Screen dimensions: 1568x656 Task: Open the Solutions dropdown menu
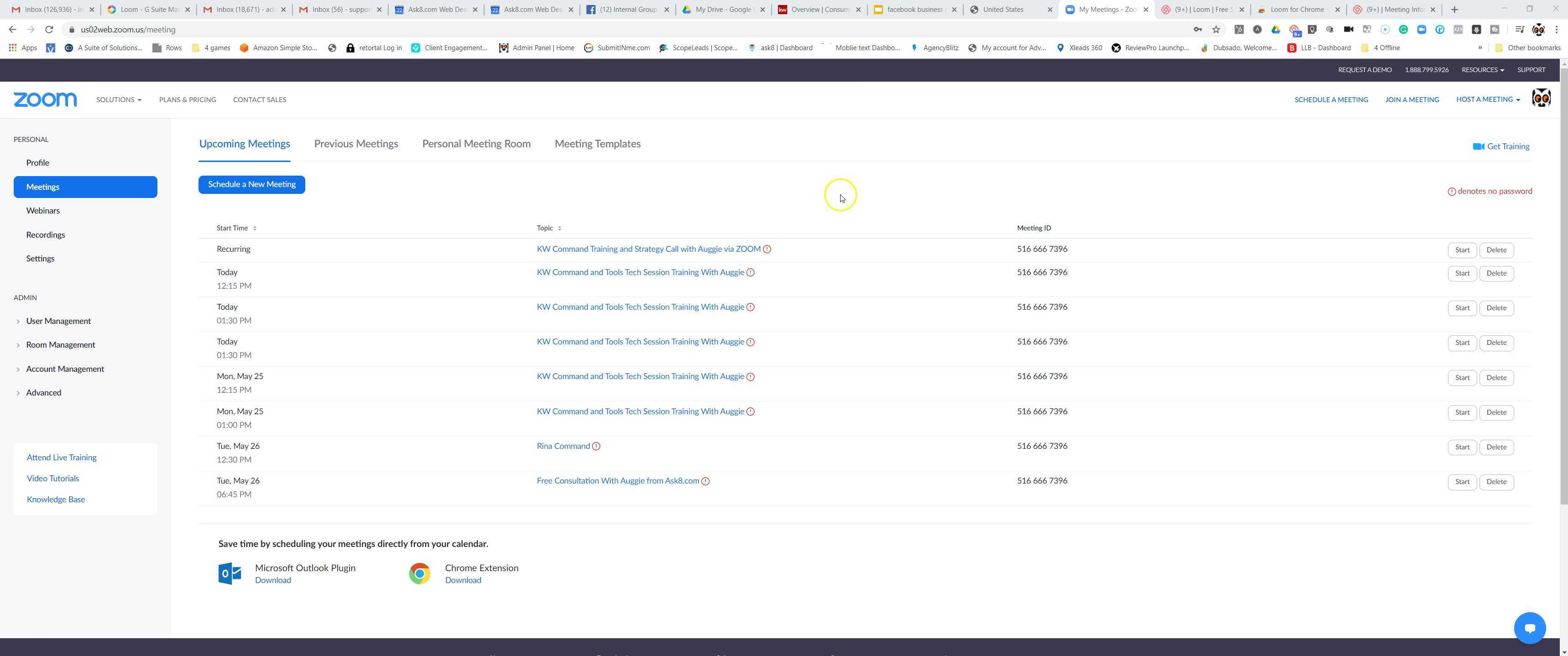point(119,100)
